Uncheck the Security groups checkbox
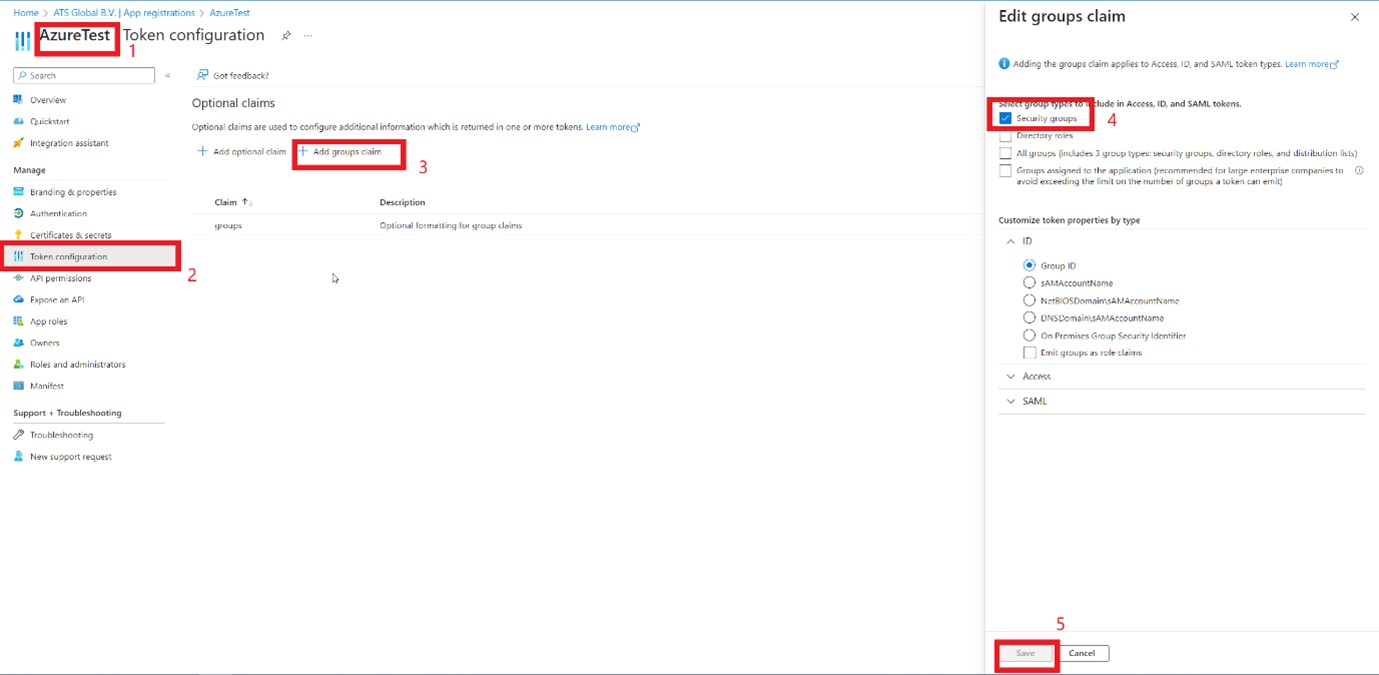 (1005, 118)
